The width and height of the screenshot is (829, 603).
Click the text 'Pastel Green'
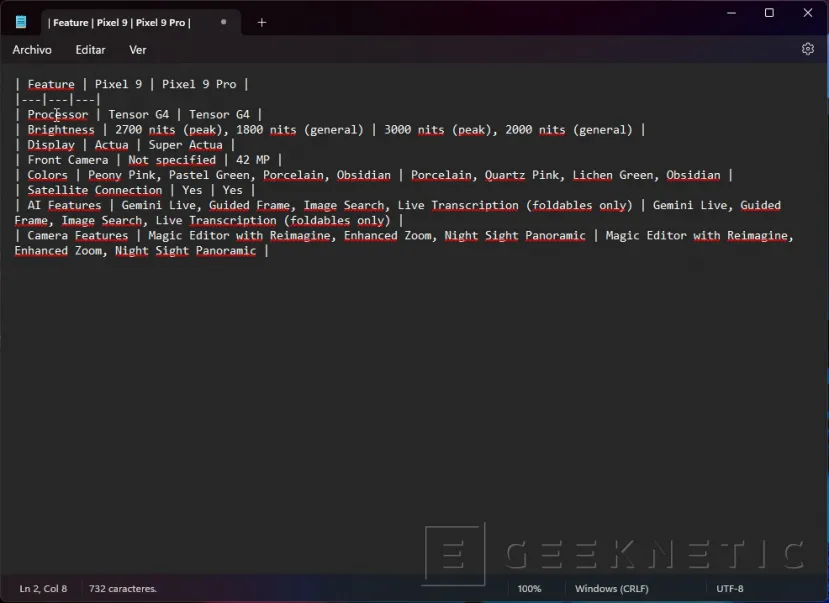click(x=209, y=175)
